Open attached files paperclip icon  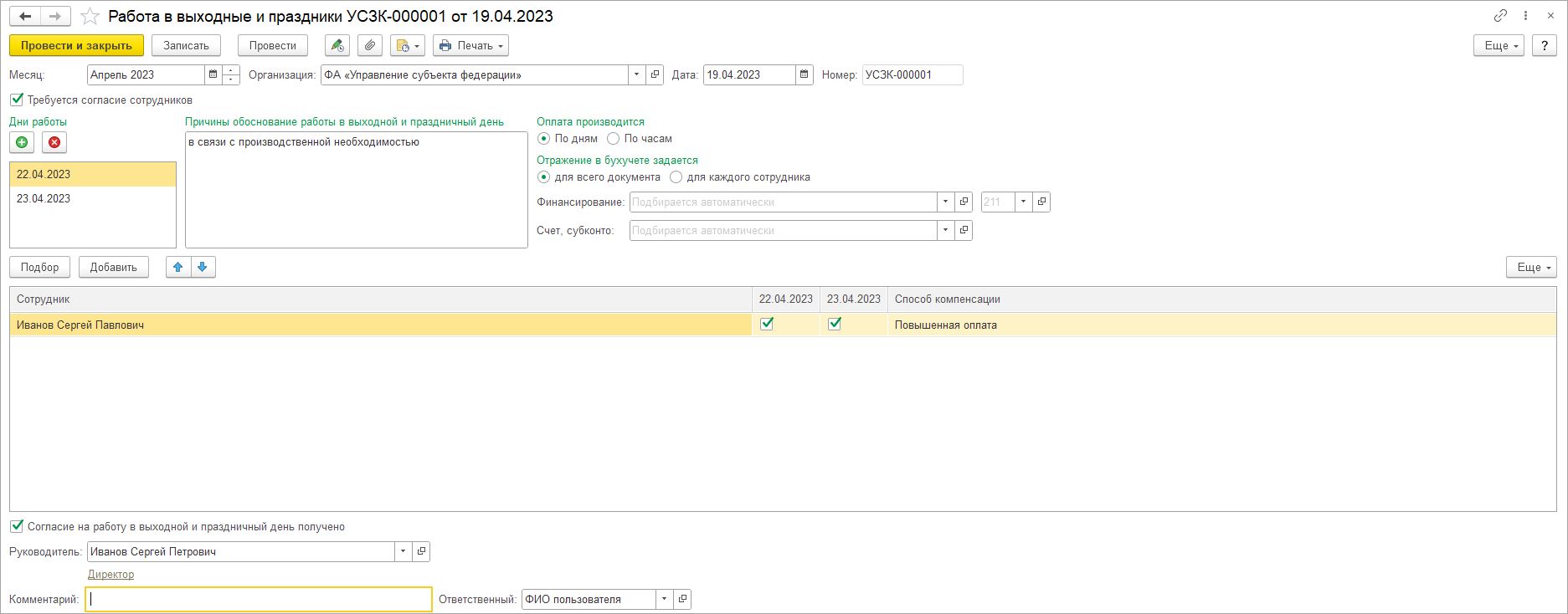click(x=370, y=45)
